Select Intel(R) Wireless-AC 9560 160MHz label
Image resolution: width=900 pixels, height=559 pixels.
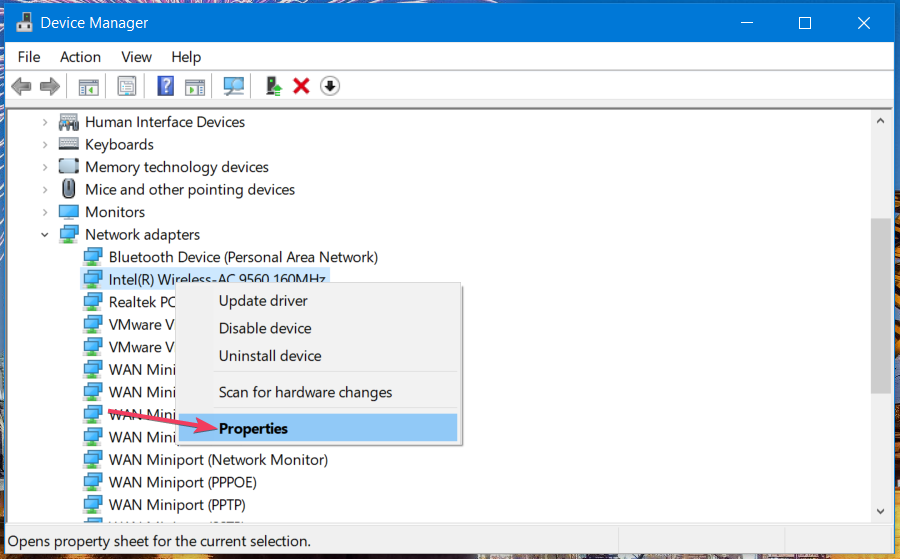tap(217, 279)
